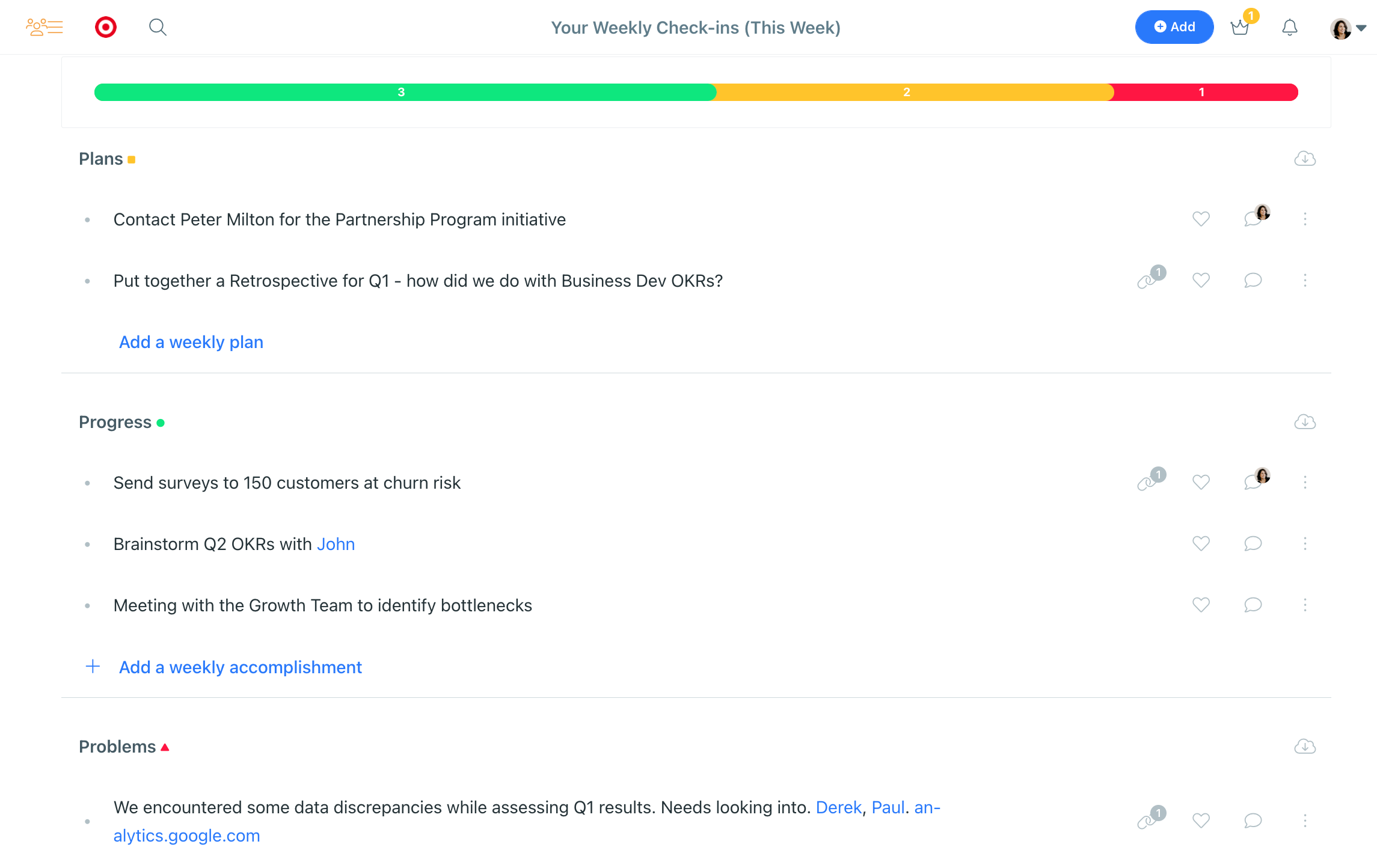Viewport: 1377px width, 868px height.
Task: Like the Meeting with Growth Team item
Action: [1201, 605]
